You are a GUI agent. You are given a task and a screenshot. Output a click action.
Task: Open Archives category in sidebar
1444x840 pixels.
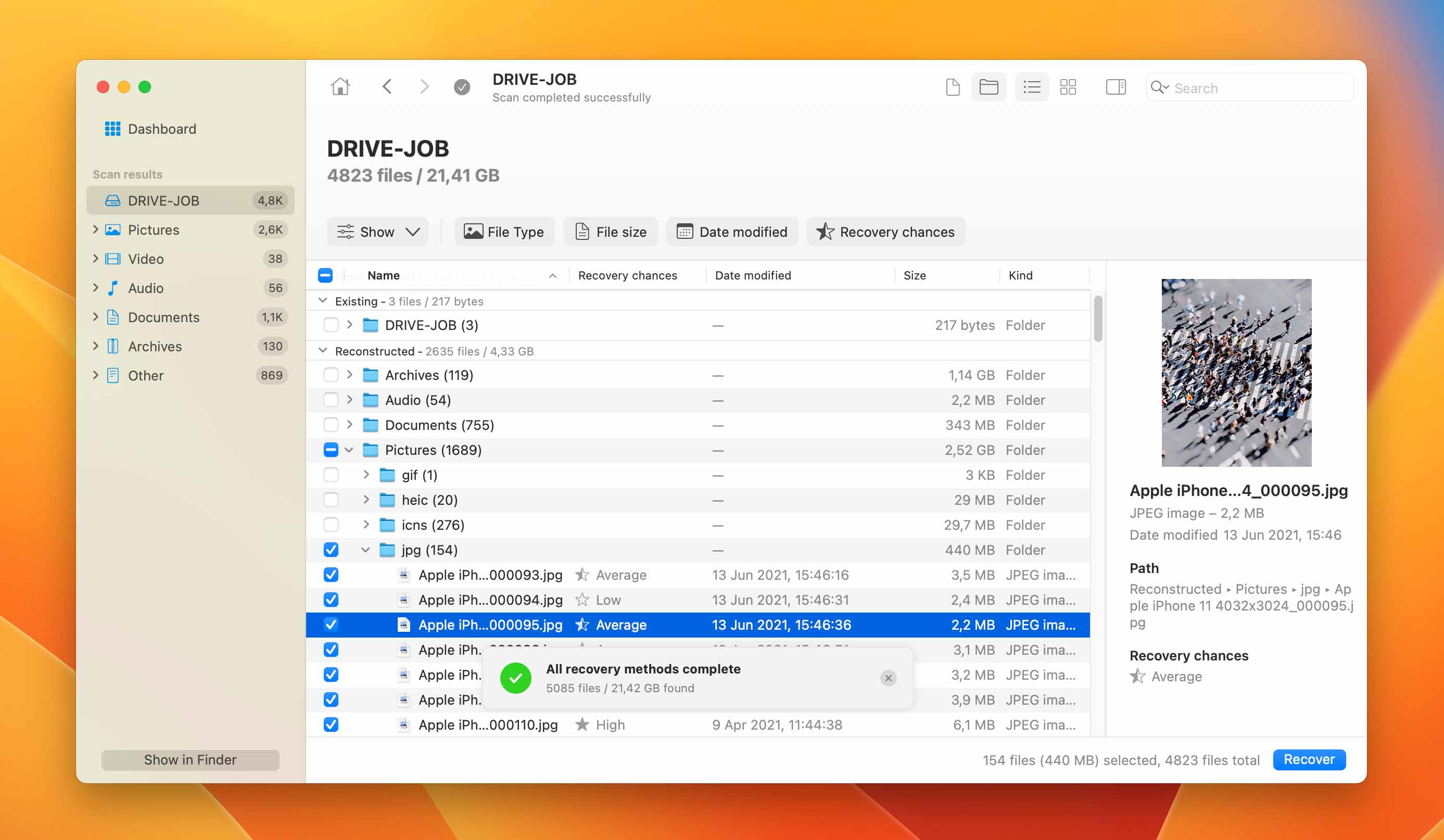point(190,347)
